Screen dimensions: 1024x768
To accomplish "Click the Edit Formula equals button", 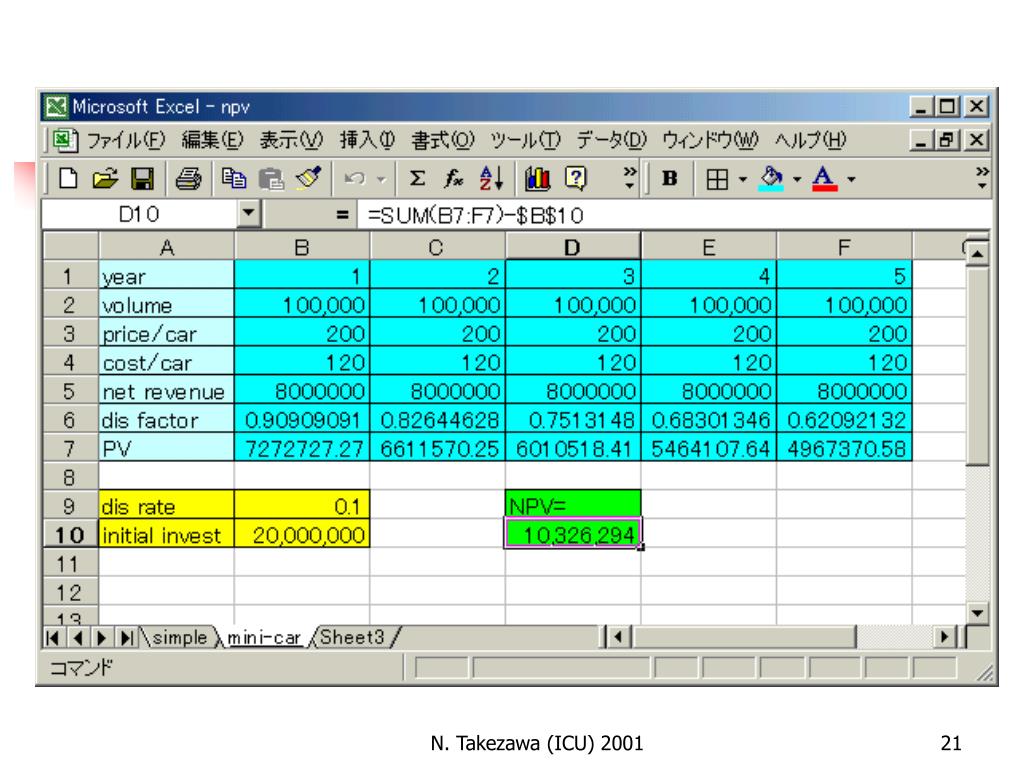I will (x=341, y=214).
